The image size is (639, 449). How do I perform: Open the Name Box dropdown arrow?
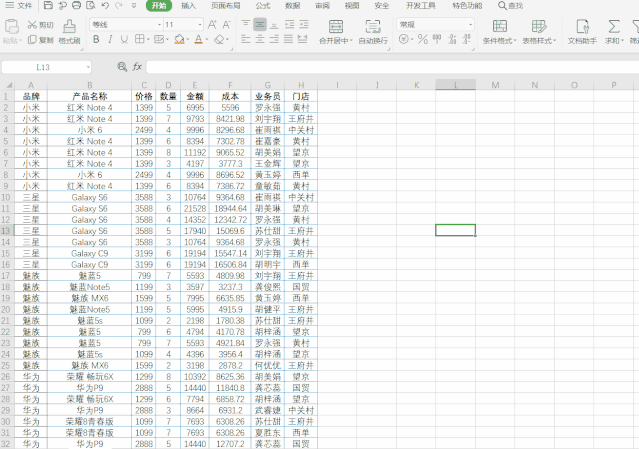pyautogui.click(x=88, y=67)
